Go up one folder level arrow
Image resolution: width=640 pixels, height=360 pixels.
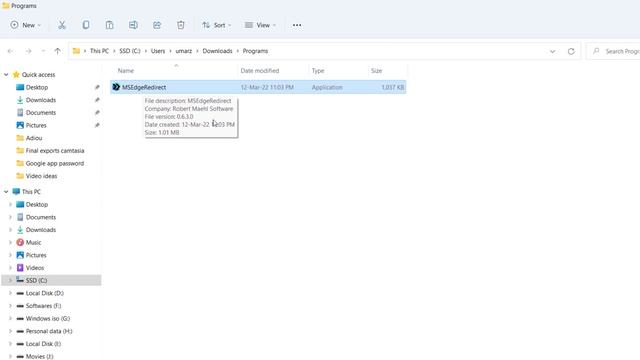click(x=58, y=51)
